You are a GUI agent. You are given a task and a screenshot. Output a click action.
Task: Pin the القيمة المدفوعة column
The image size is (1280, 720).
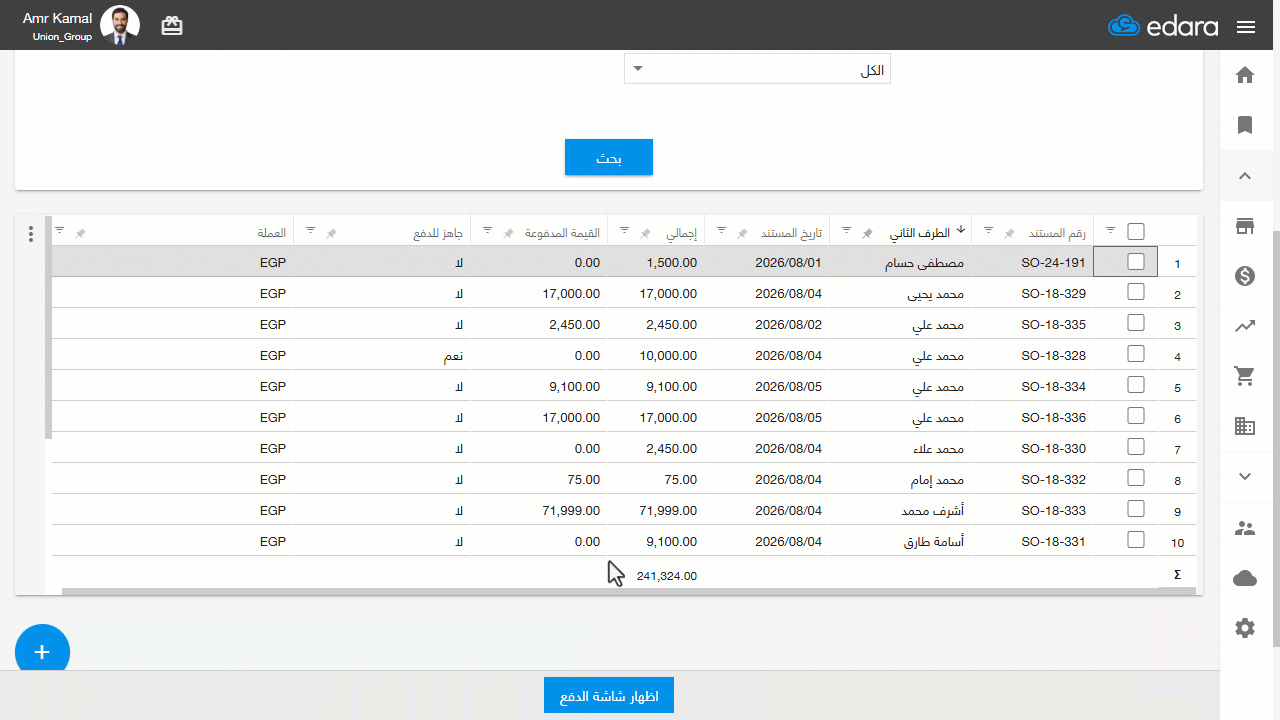pos(508,233)
